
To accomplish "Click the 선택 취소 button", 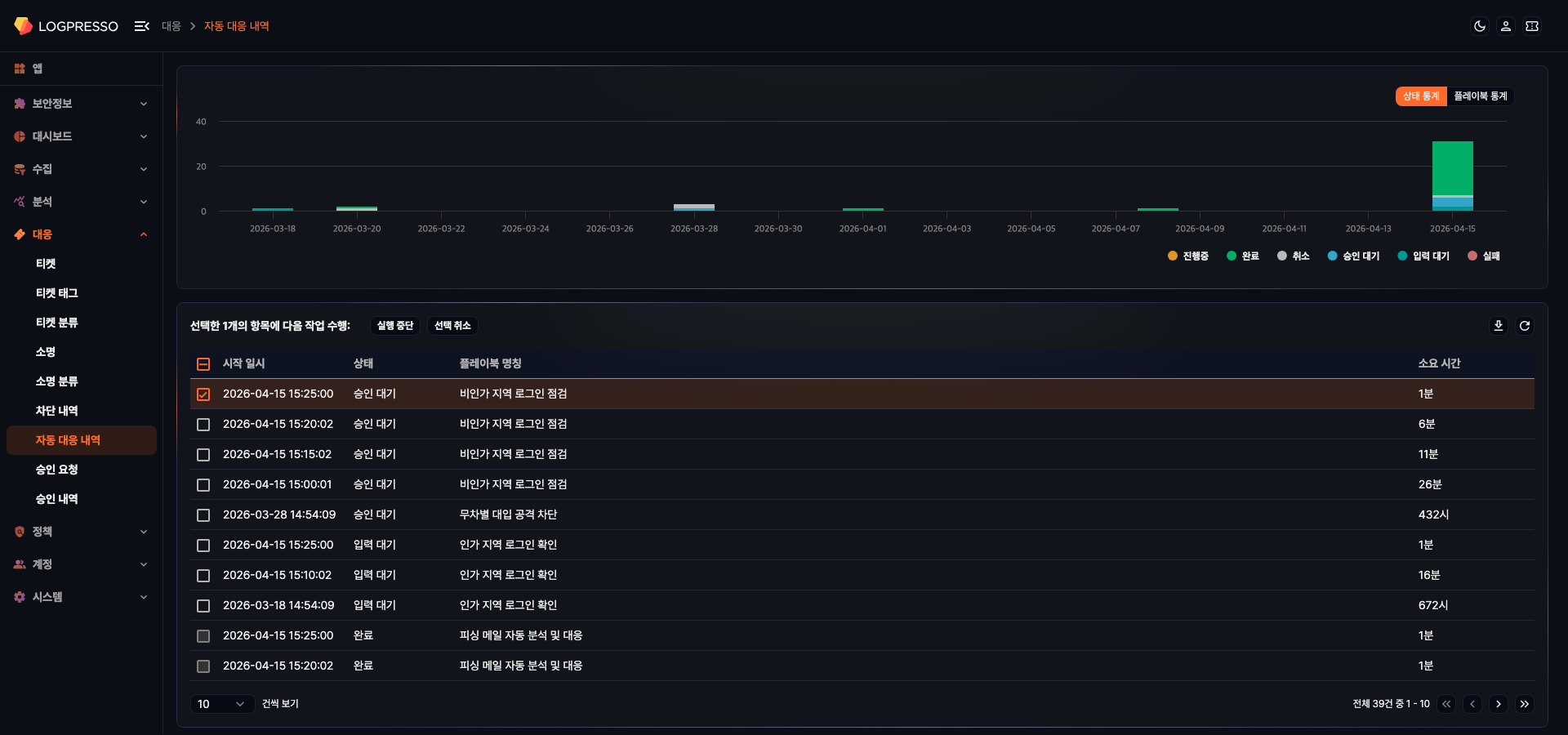I will 452,326.
